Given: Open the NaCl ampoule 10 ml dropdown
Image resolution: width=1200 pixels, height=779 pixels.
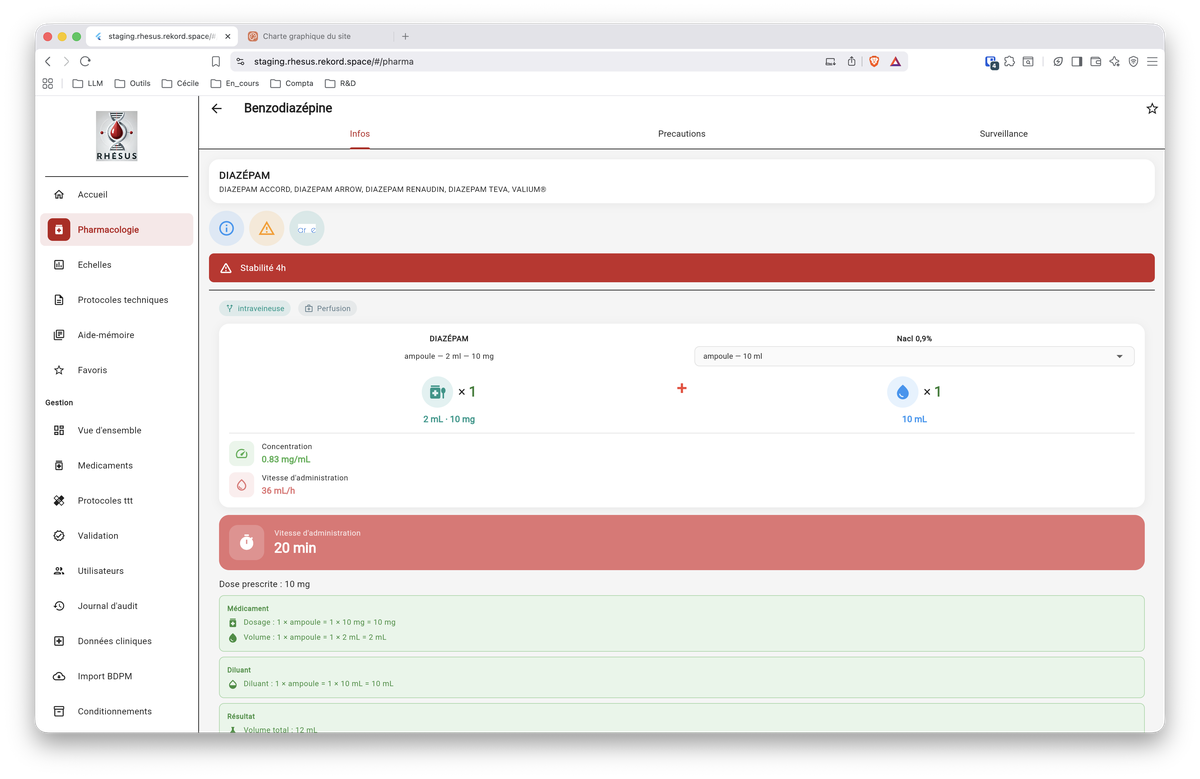Looking at the screenshot, I should click(x=914, y=356).
